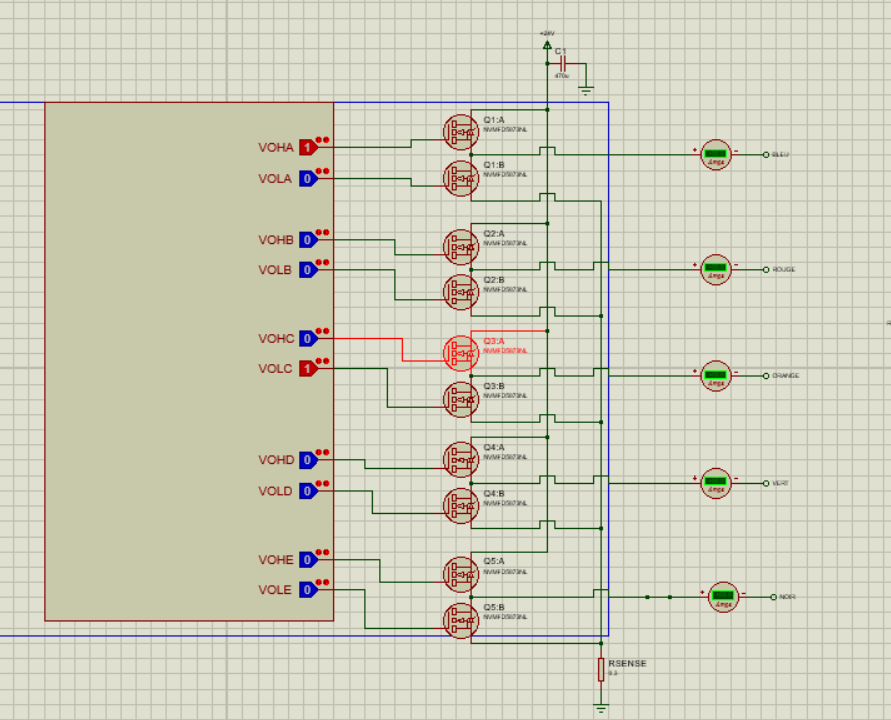
Task: Select the BLEU ammeter
Action: click(716, 155)
